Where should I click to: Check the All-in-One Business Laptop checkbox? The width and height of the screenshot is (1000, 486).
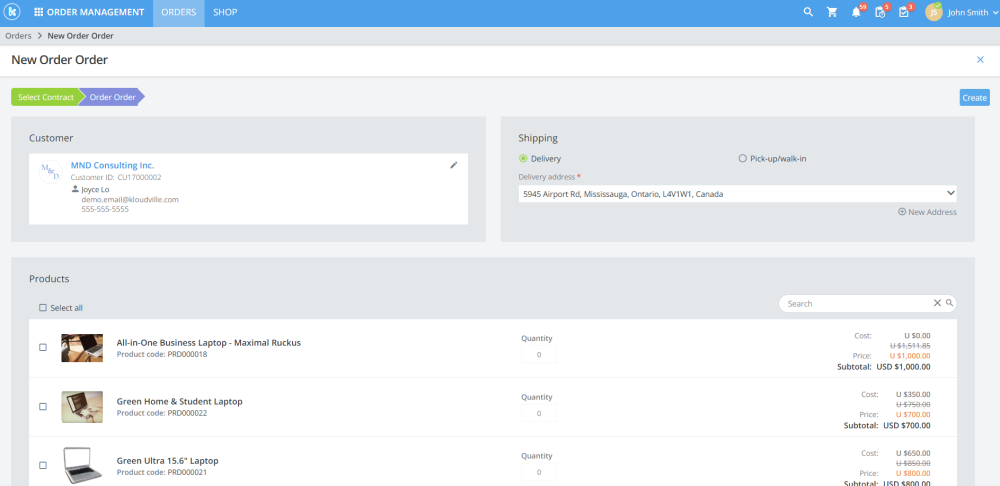[x=43, y=348]
